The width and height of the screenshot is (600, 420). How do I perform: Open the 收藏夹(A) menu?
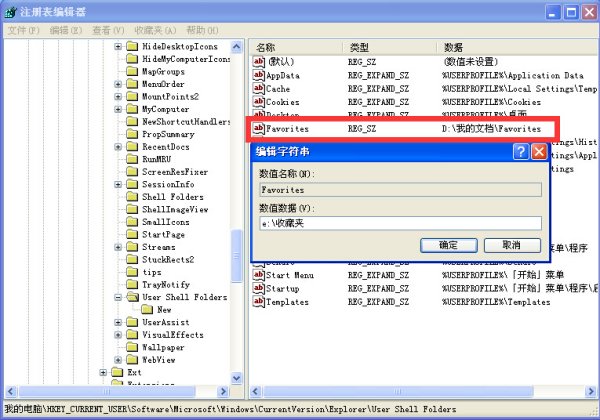[155, 30]
